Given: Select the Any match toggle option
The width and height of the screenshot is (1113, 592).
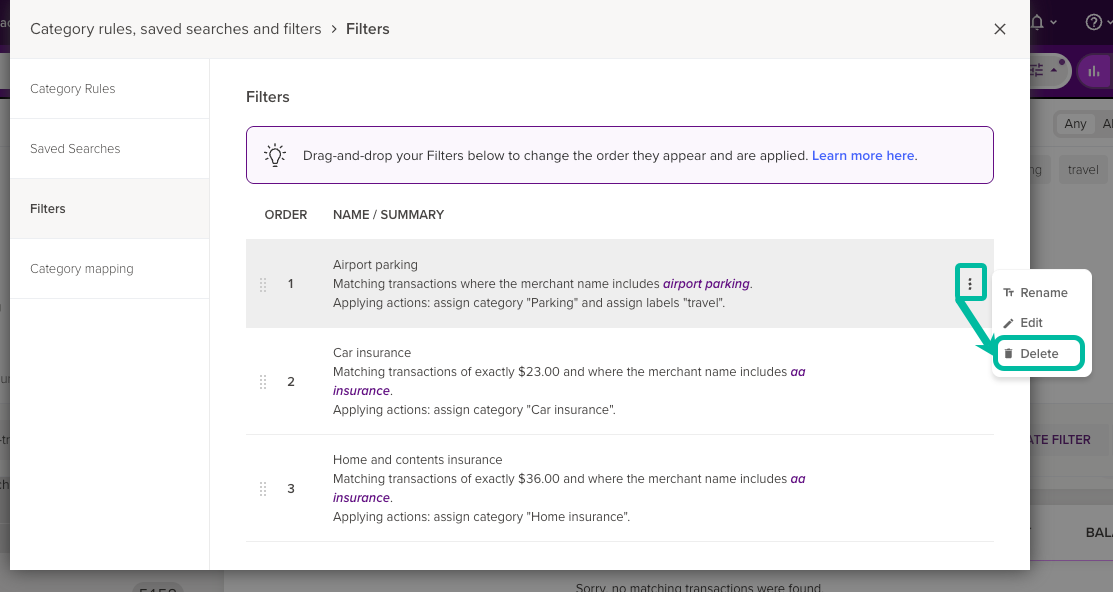Looking at the screenshot, I should click(x=1075, y=124).
